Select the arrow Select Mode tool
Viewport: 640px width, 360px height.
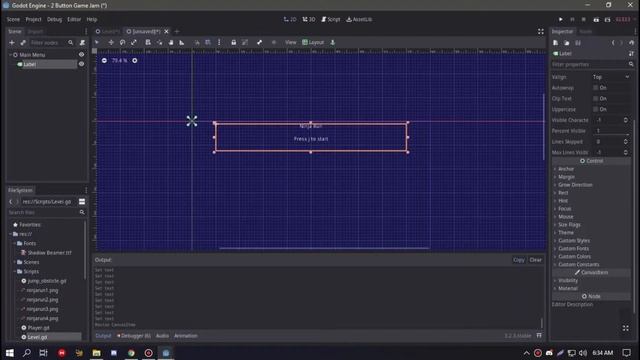click(97, 42)
